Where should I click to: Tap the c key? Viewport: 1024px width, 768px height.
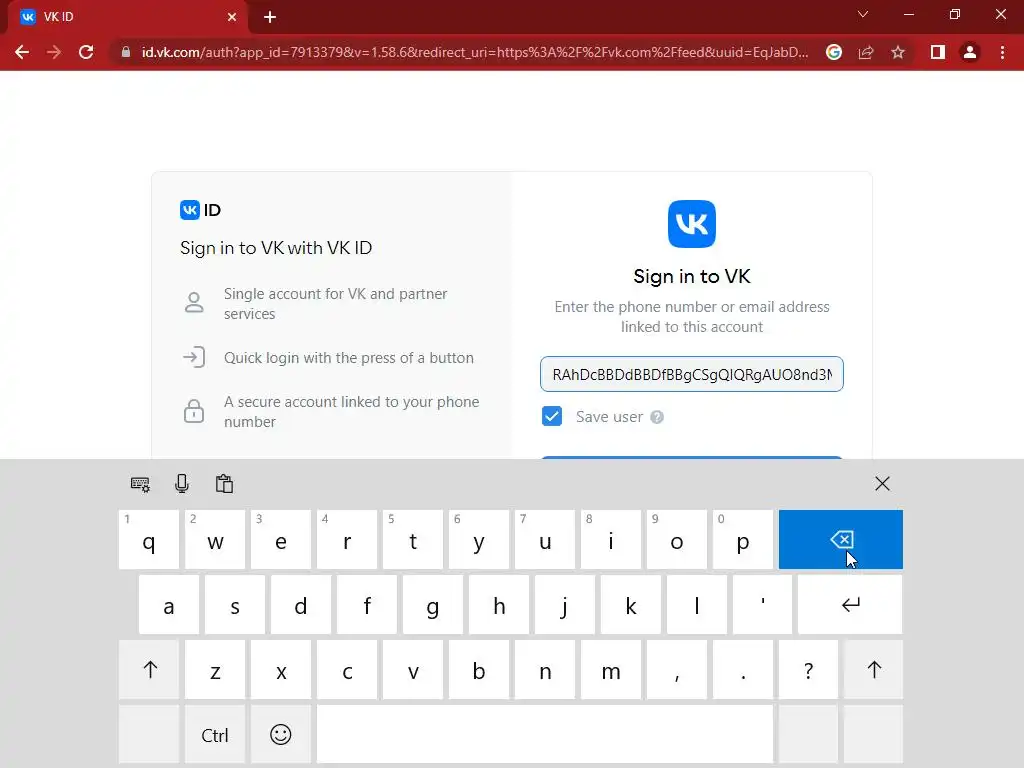pos(347,669)
